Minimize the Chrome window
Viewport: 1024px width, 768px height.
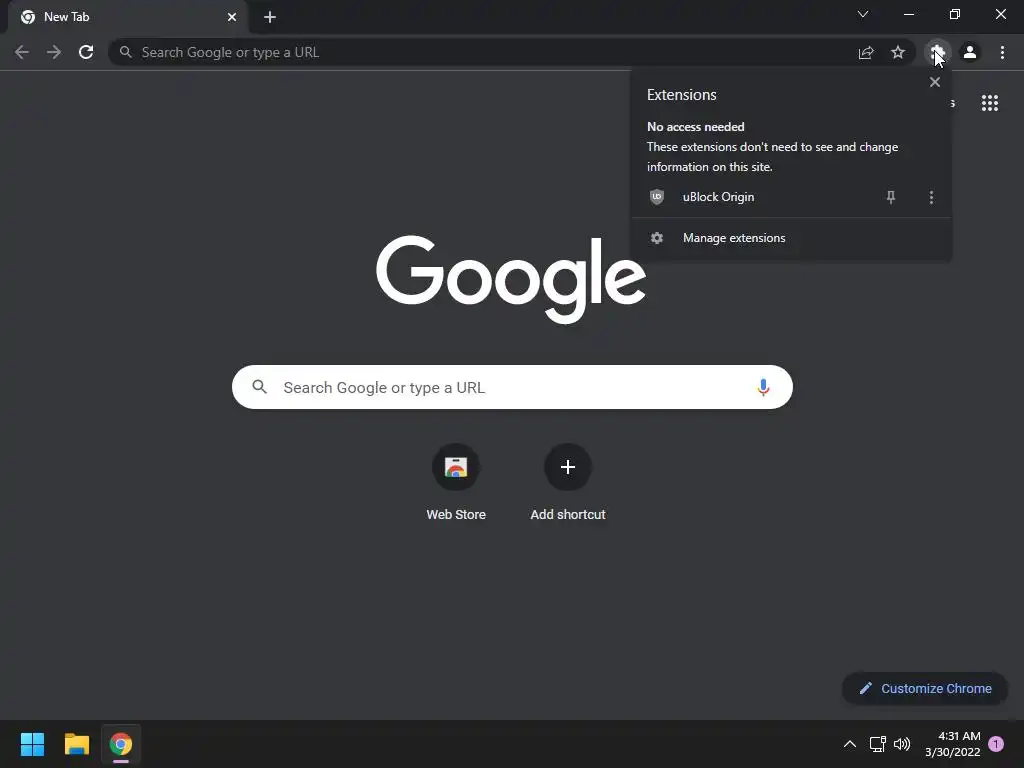(908, 14)
